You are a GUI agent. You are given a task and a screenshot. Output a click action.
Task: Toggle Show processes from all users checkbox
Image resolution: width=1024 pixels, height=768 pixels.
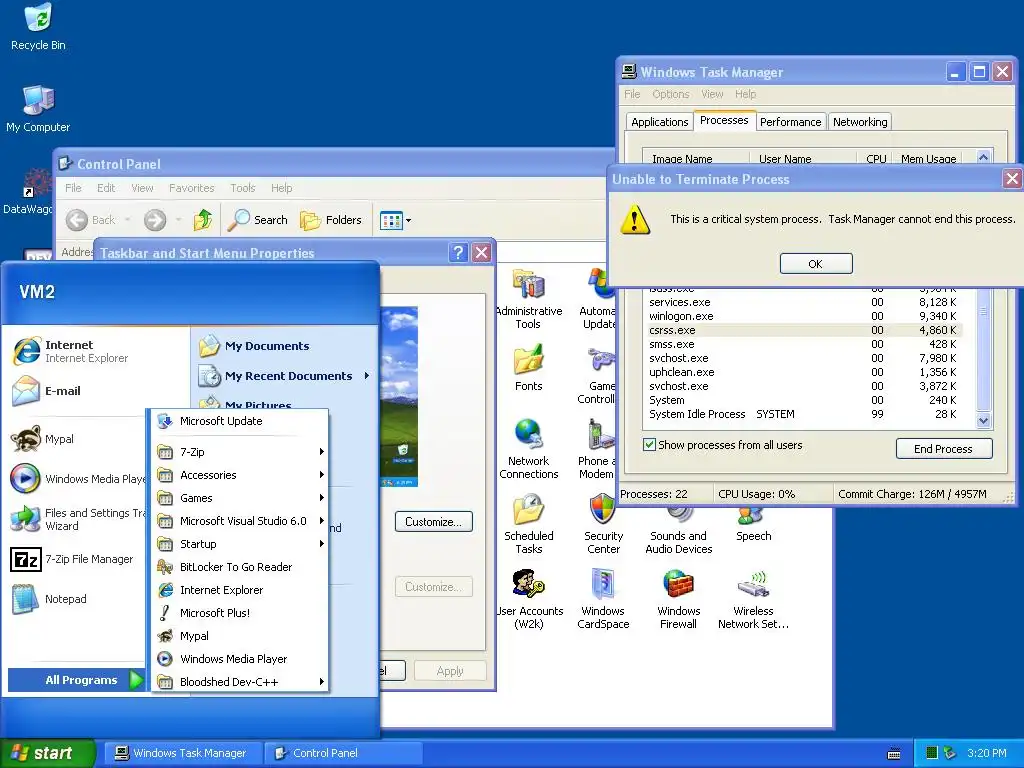tap(649, 445)
